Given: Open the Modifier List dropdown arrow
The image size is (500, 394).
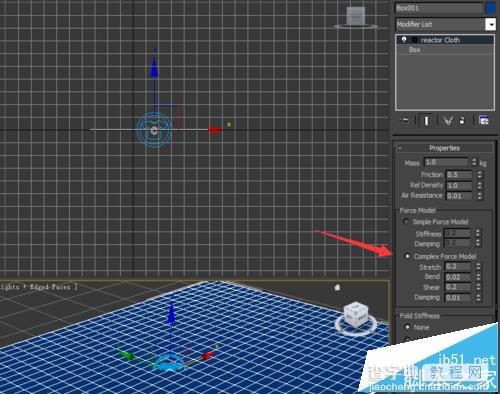Looking at the screenshot, I should (x=490, y=24).
